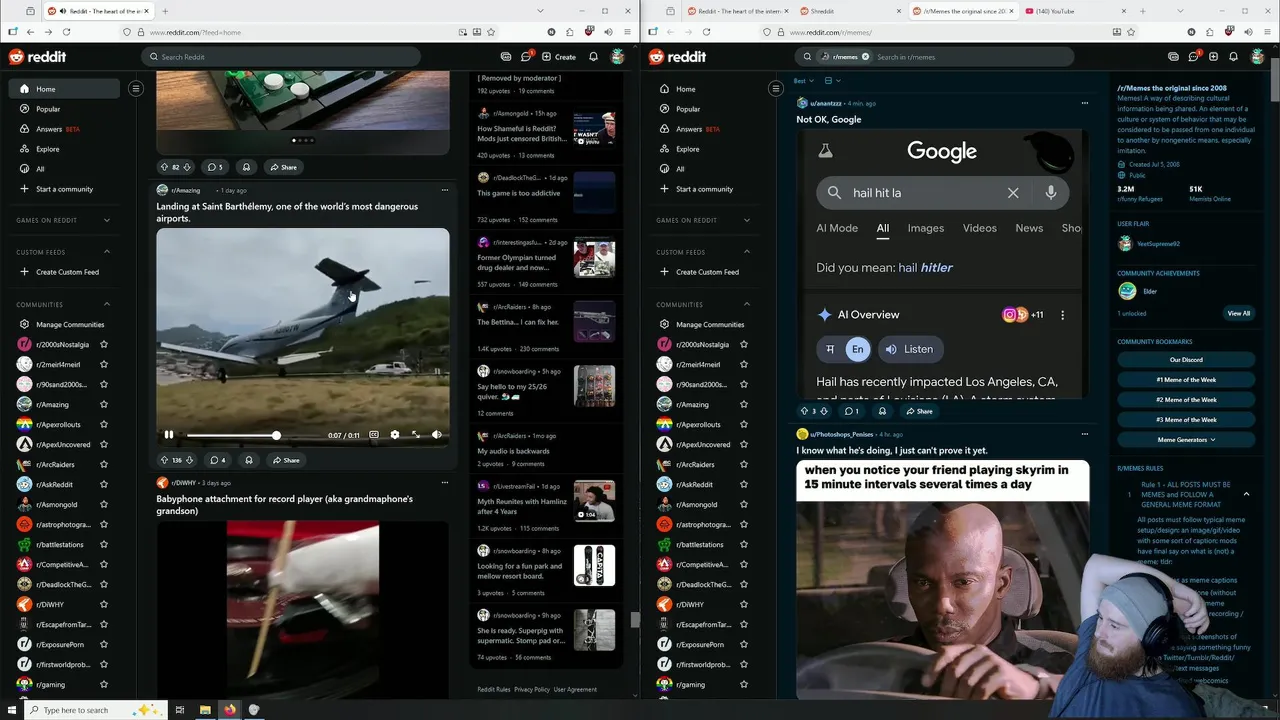
Task: Collapse Custom Feeds section in left window
Action: [x=107, y=252]
